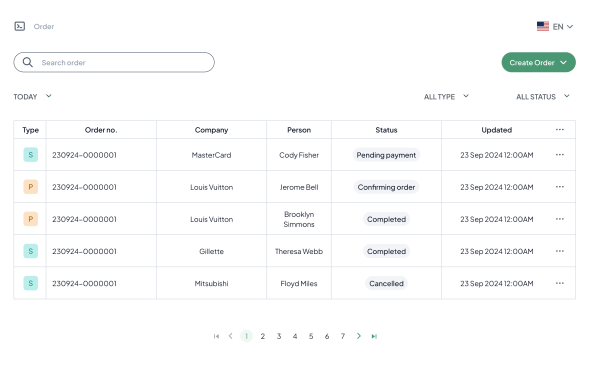Open the EN language selector
The height and width of the screenshot is (386, 600).
(x=555, y=26)
